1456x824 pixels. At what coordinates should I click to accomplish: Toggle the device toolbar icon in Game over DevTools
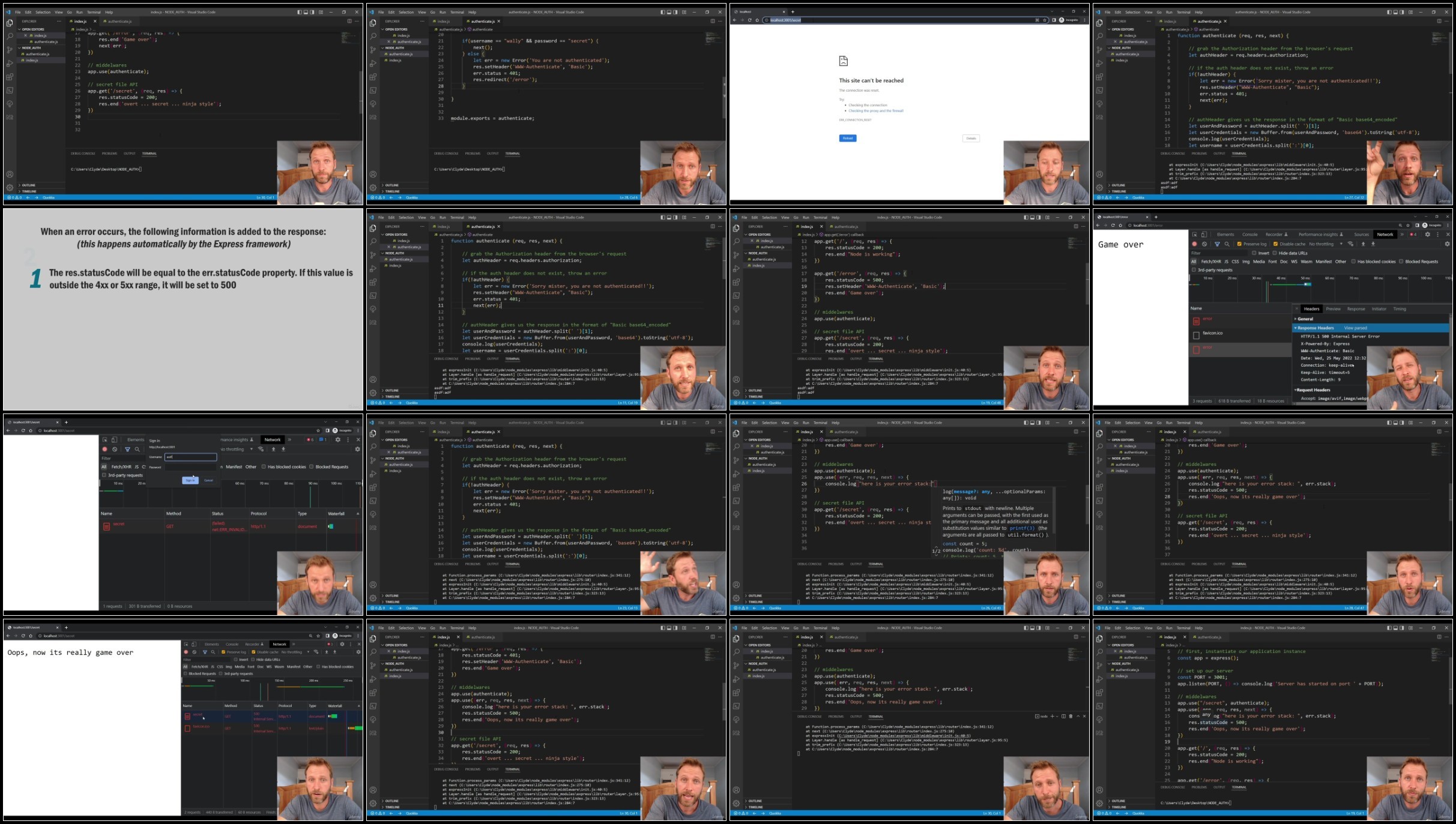[x=1204, y=235]
